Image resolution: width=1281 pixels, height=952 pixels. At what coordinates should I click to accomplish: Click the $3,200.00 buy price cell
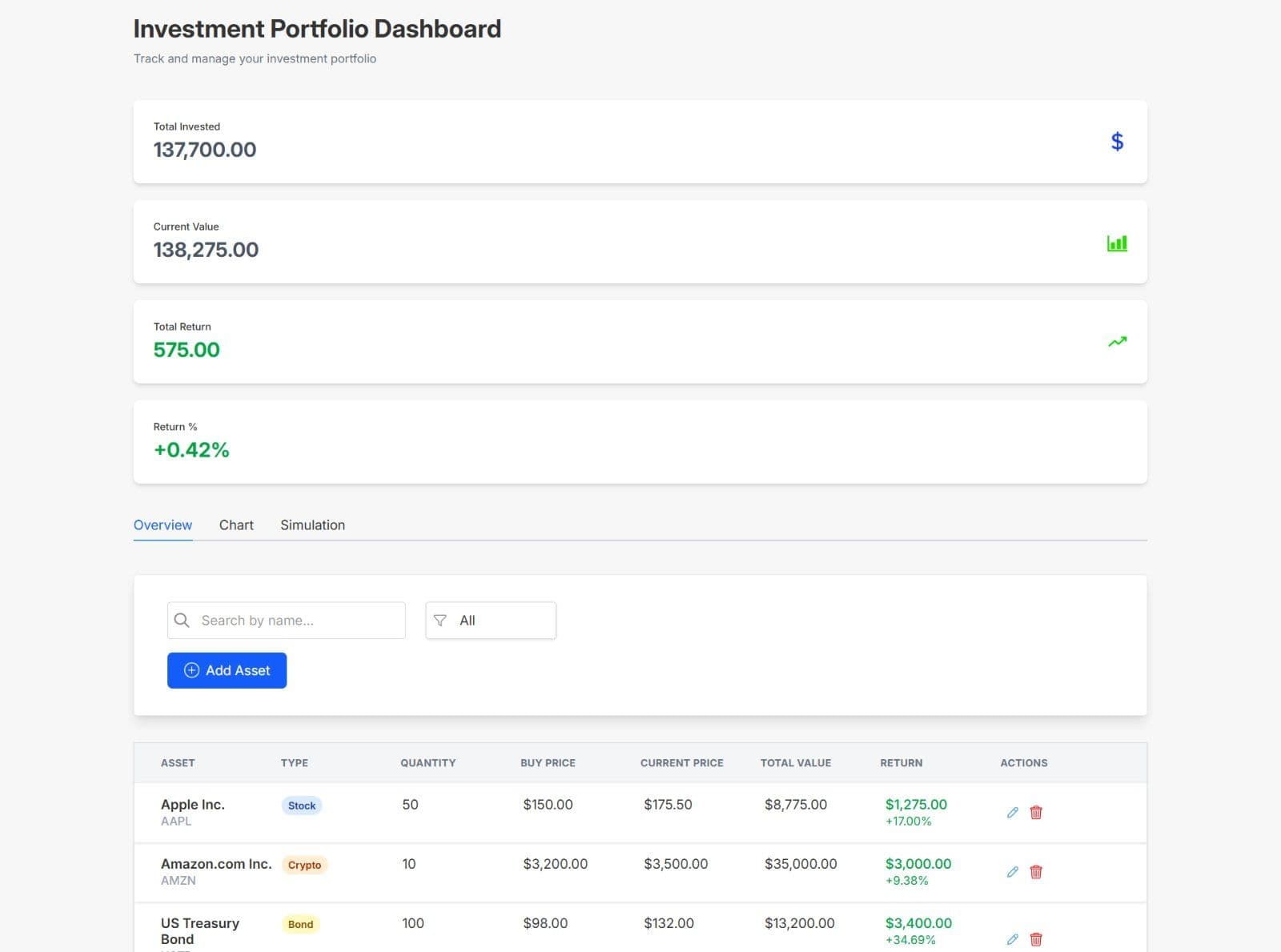click(x=555, y=864)
